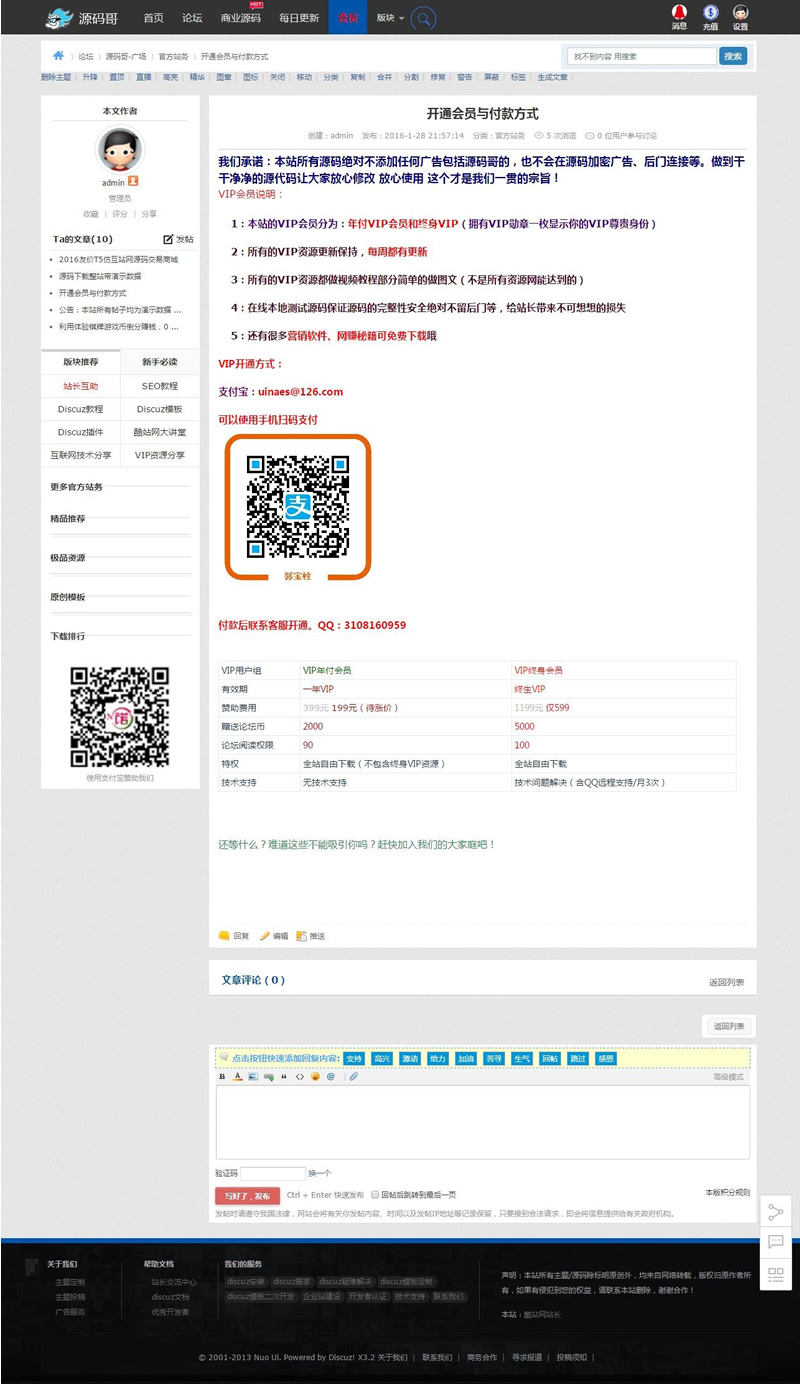Click 置顶 moderation link

117,77
